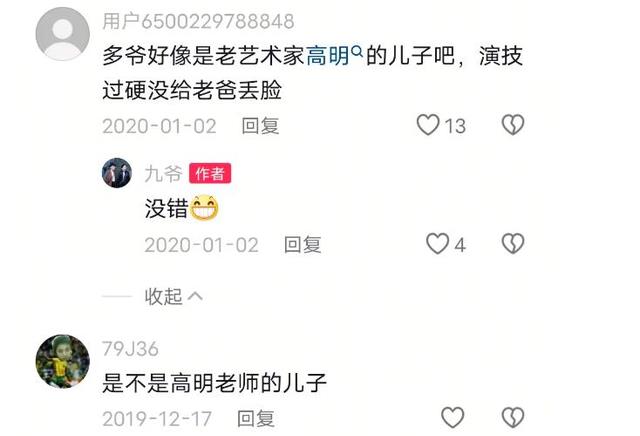Like the comment by 79J36
The height and width of the screenshot is (436, 640).
[453, 417]
